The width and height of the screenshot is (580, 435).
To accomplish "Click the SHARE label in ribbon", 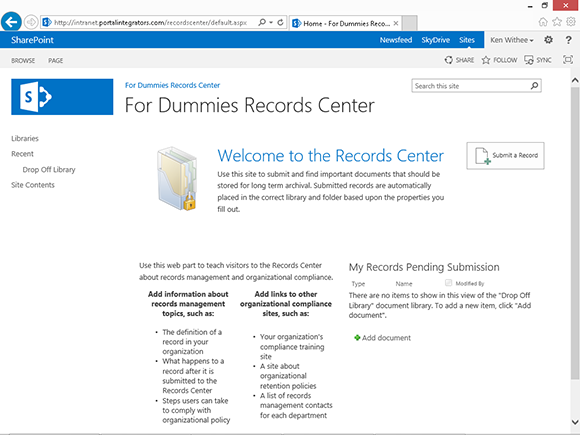I will pos(465,60).
